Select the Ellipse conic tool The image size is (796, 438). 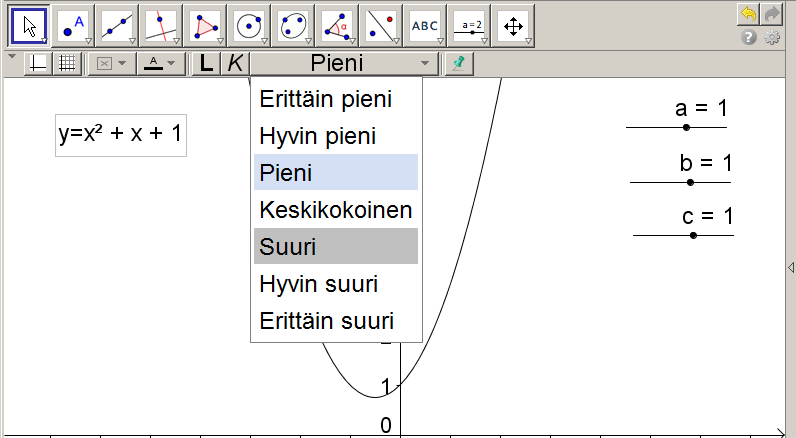293,25
